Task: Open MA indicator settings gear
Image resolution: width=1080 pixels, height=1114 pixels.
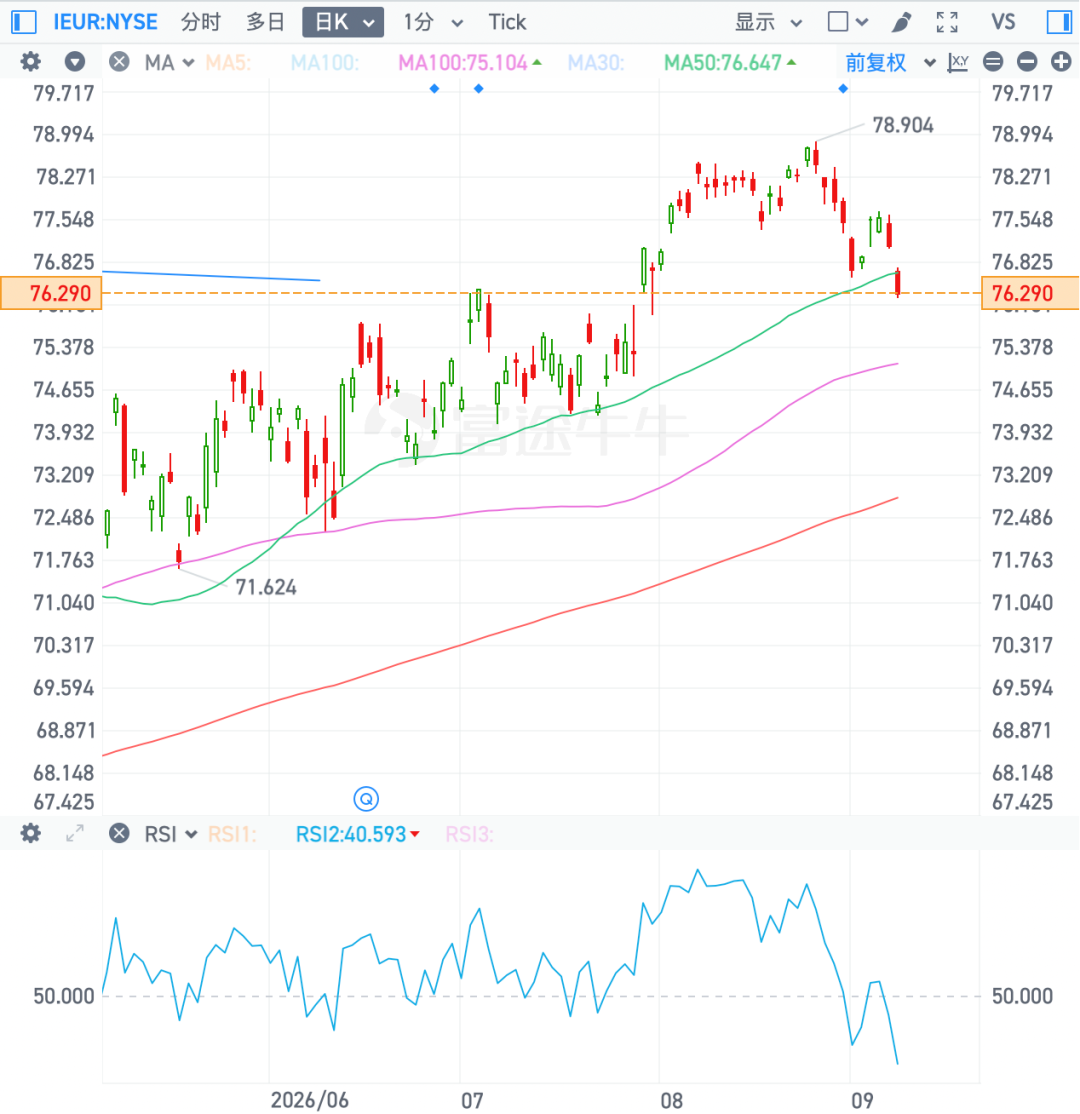Action: 30,62
